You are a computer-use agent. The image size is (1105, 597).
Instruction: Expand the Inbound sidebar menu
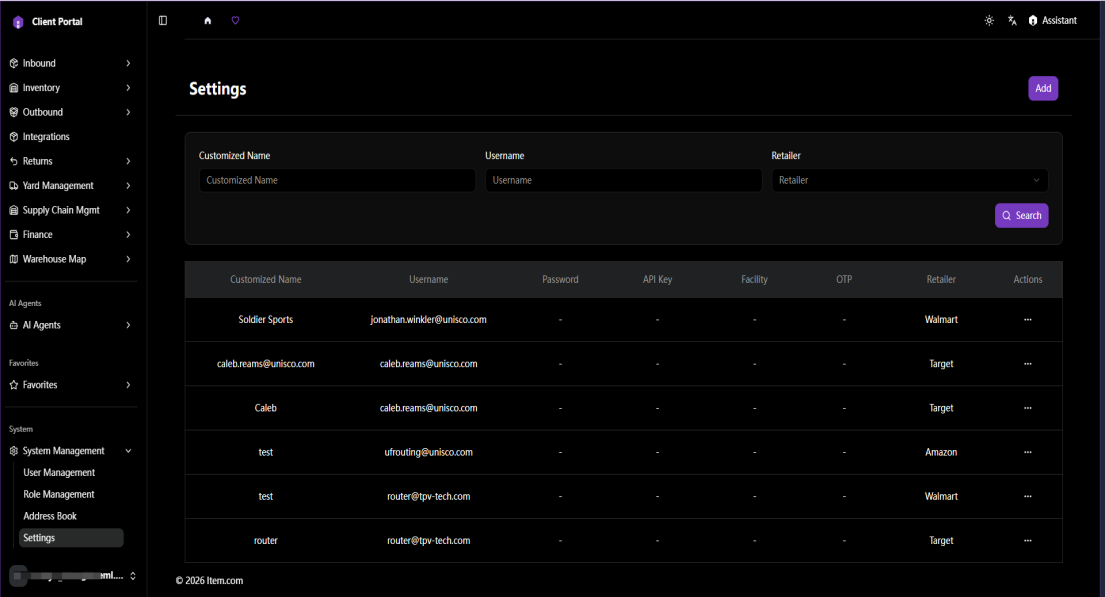pos(70,63)
